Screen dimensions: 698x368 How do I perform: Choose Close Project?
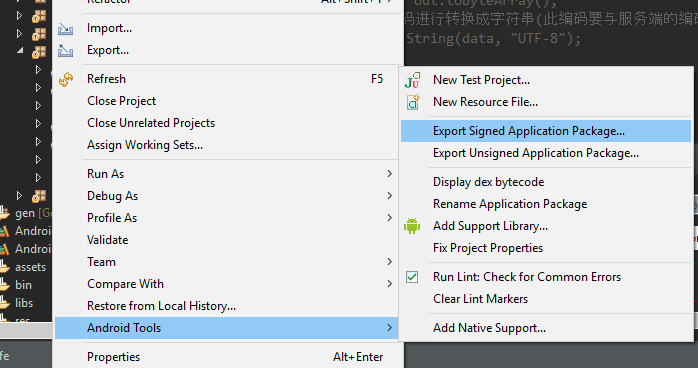[122, 101]
